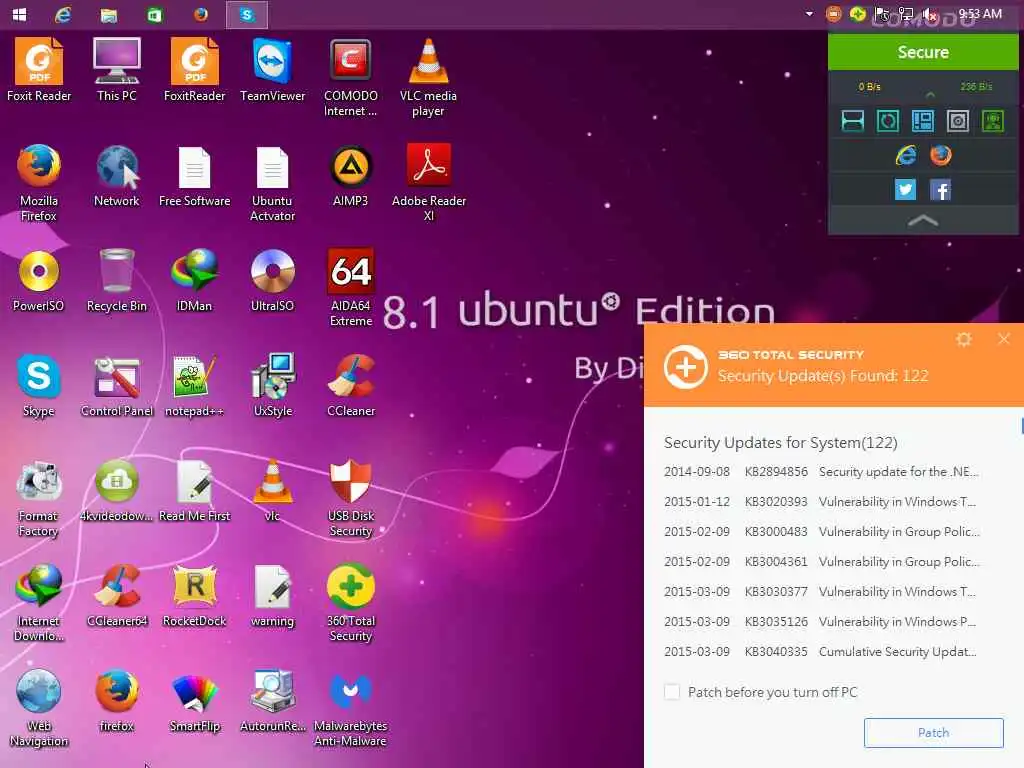Open Control Panel shortcut
This screenshot has width=1024, height=768.
(x=116, y=385)
